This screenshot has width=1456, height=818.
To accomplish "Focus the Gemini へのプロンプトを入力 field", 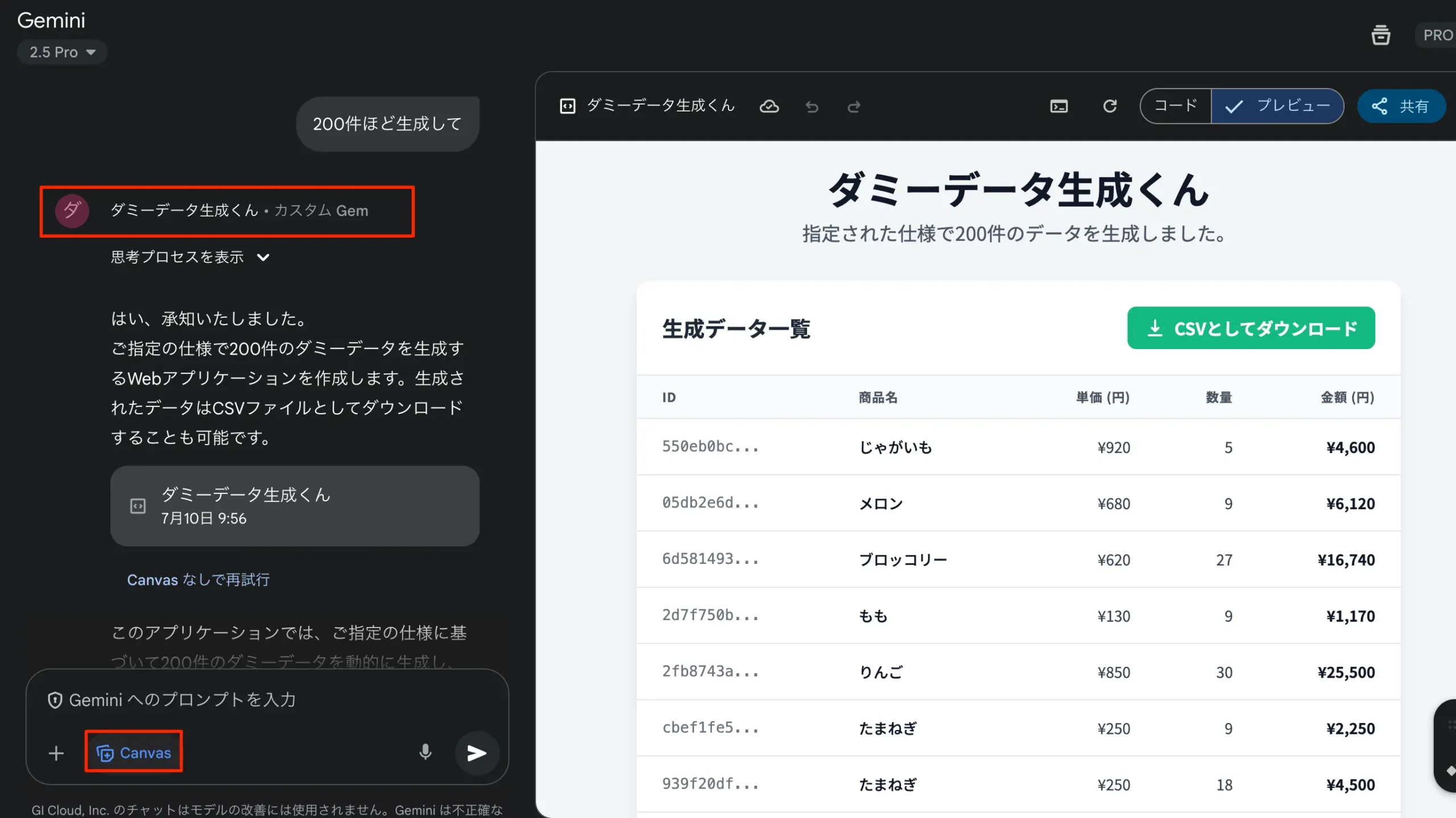I will 267,700.
